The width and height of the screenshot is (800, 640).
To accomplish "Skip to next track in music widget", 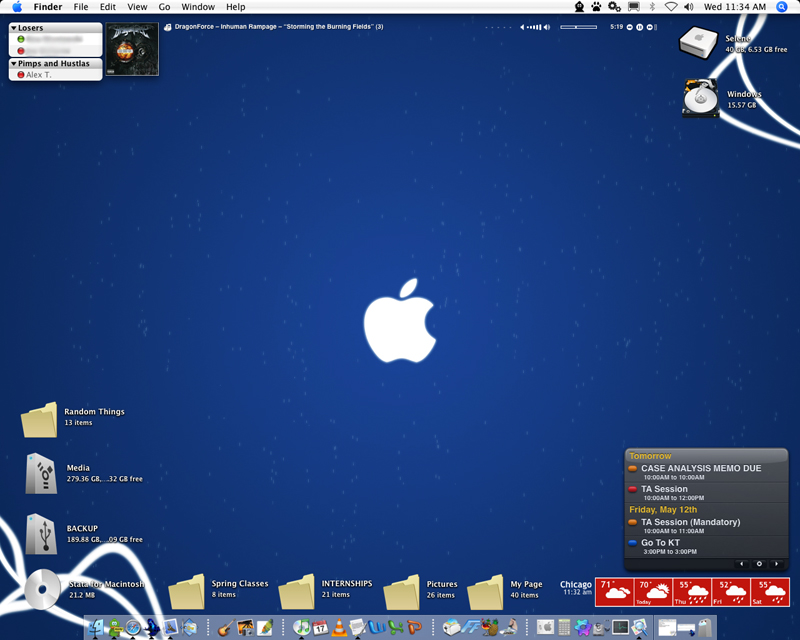I will (x=650, y=27).
